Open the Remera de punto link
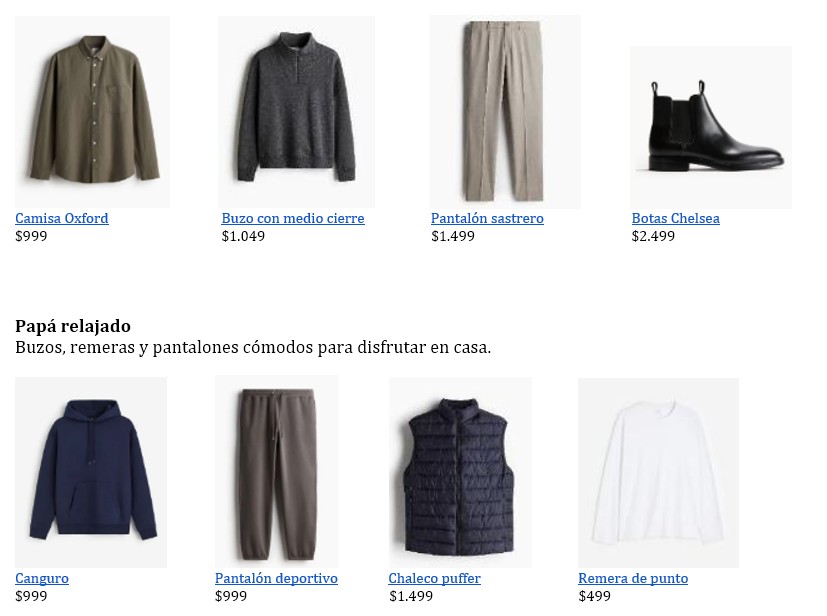 (633, 579)
